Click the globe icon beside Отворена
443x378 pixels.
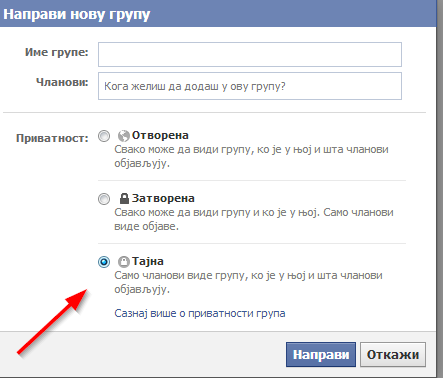coord(124,136)
